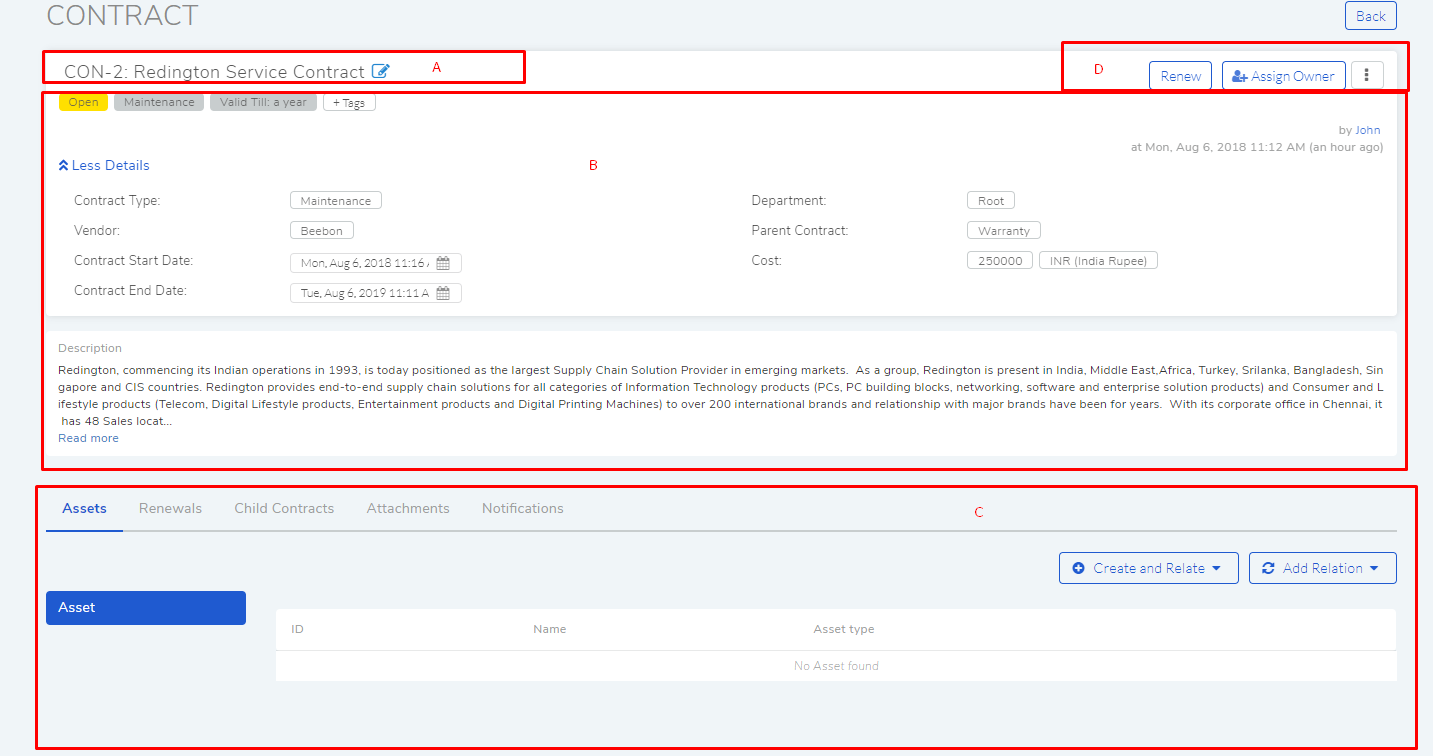1433x756 pixels.
Task: Click calendar icon for Contract End Date
Action: point(443,293)
